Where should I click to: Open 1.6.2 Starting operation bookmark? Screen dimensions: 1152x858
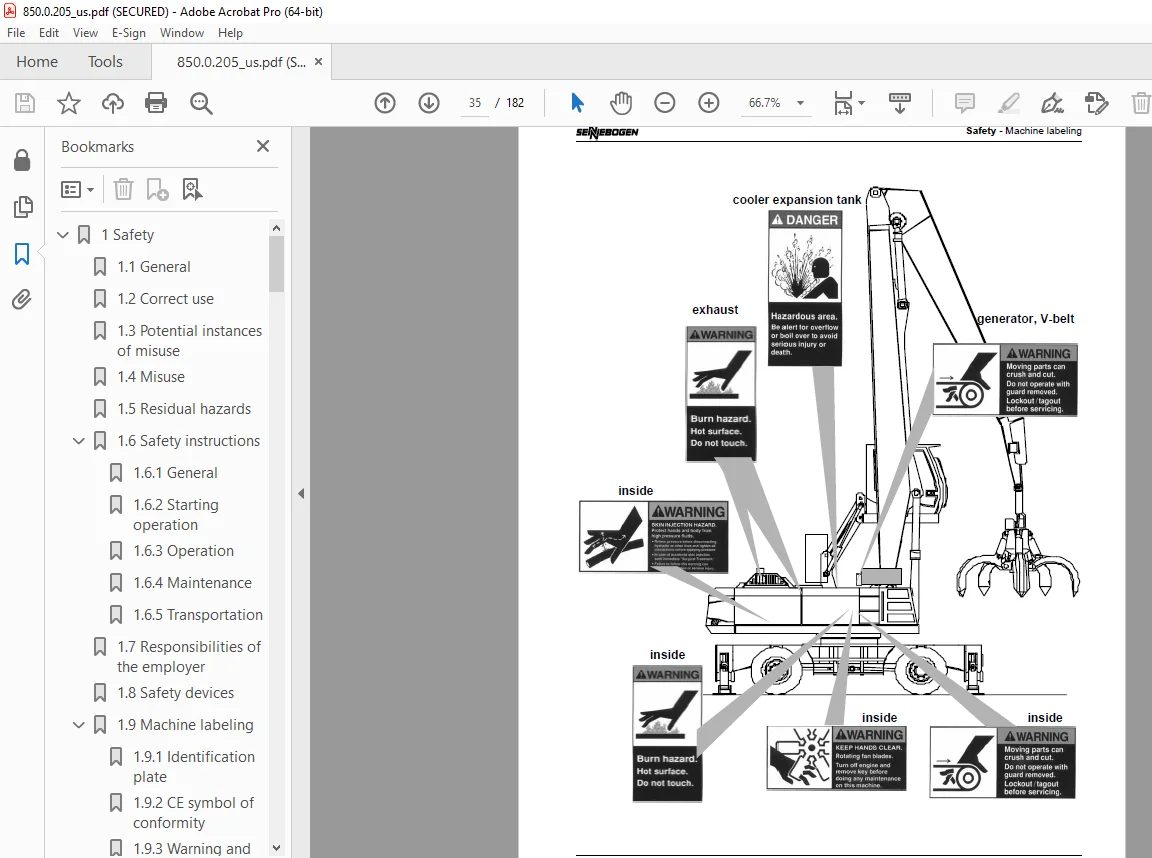tap(176, 515)
